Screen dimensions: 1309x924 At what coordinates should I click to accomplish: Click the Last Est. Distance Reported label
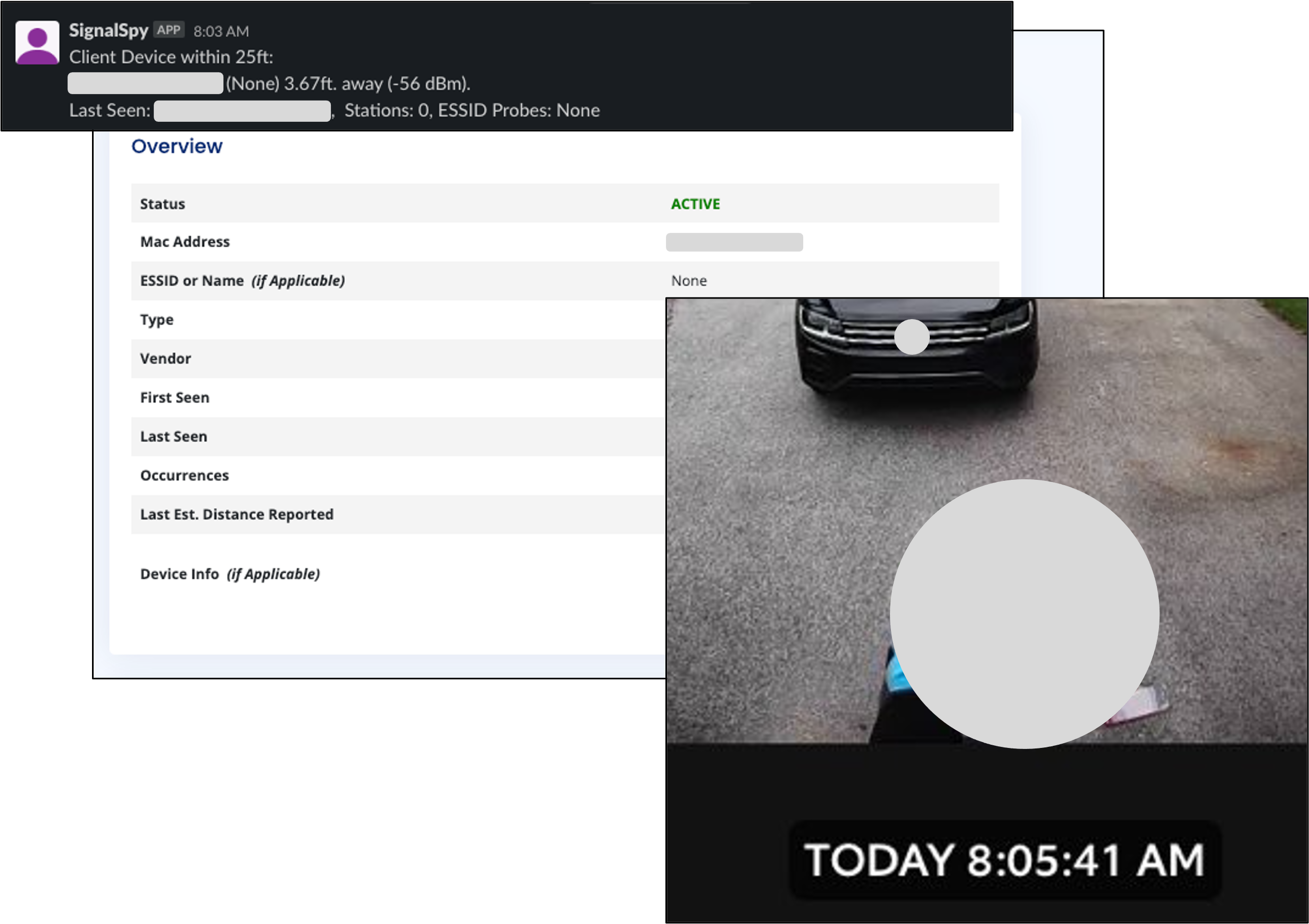pos(237,514)
